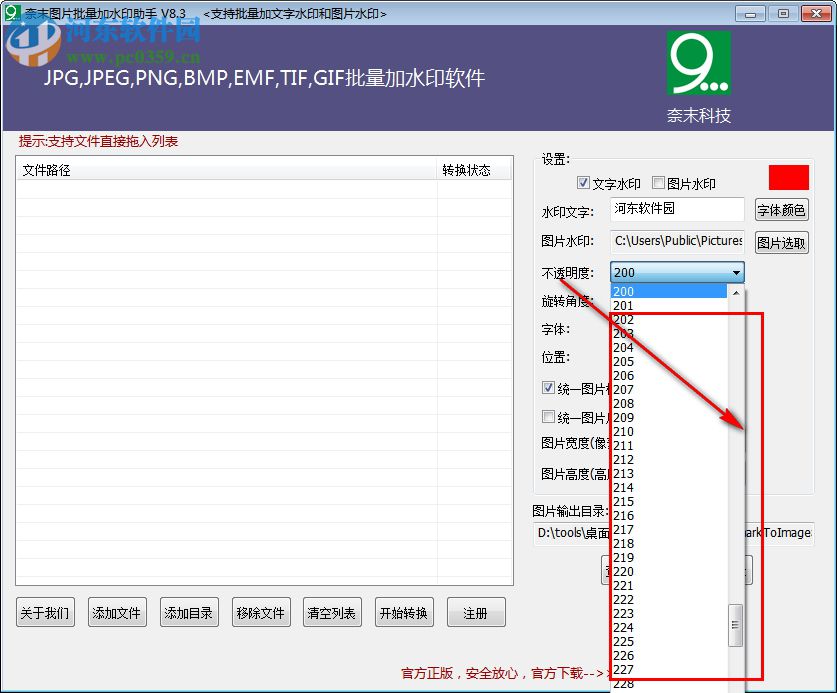
Task: Click the 清空列表 clear list button
Action: 332,612
